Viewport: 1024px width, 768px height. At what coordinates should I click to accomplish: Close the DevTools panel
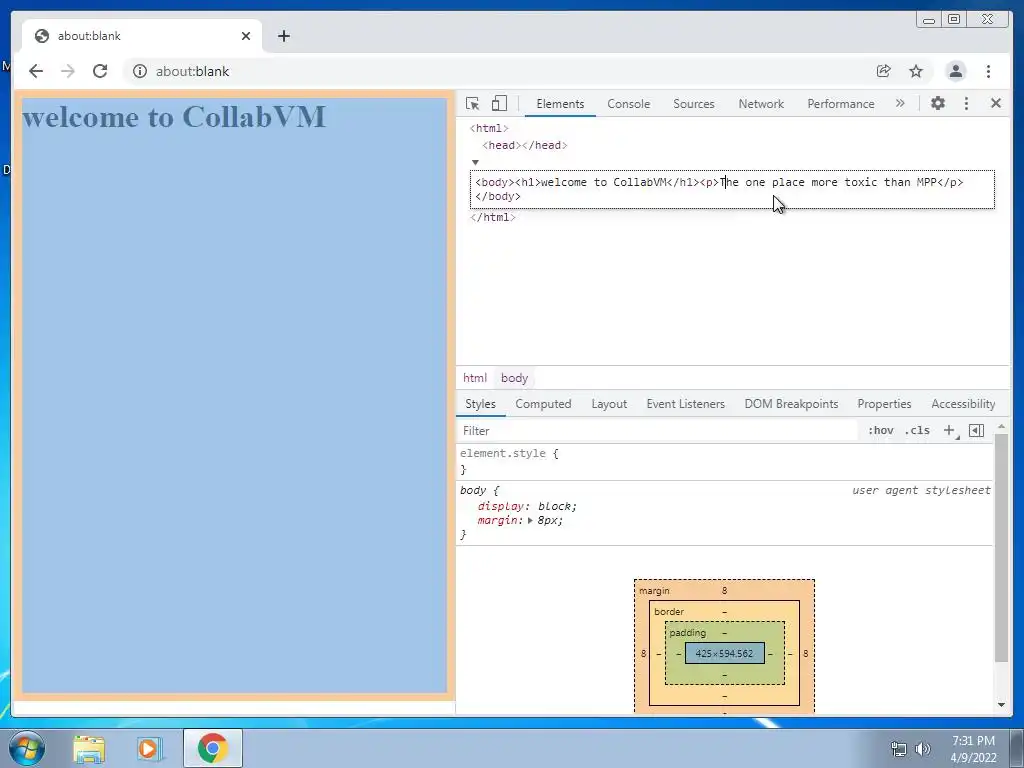point(996,103)
